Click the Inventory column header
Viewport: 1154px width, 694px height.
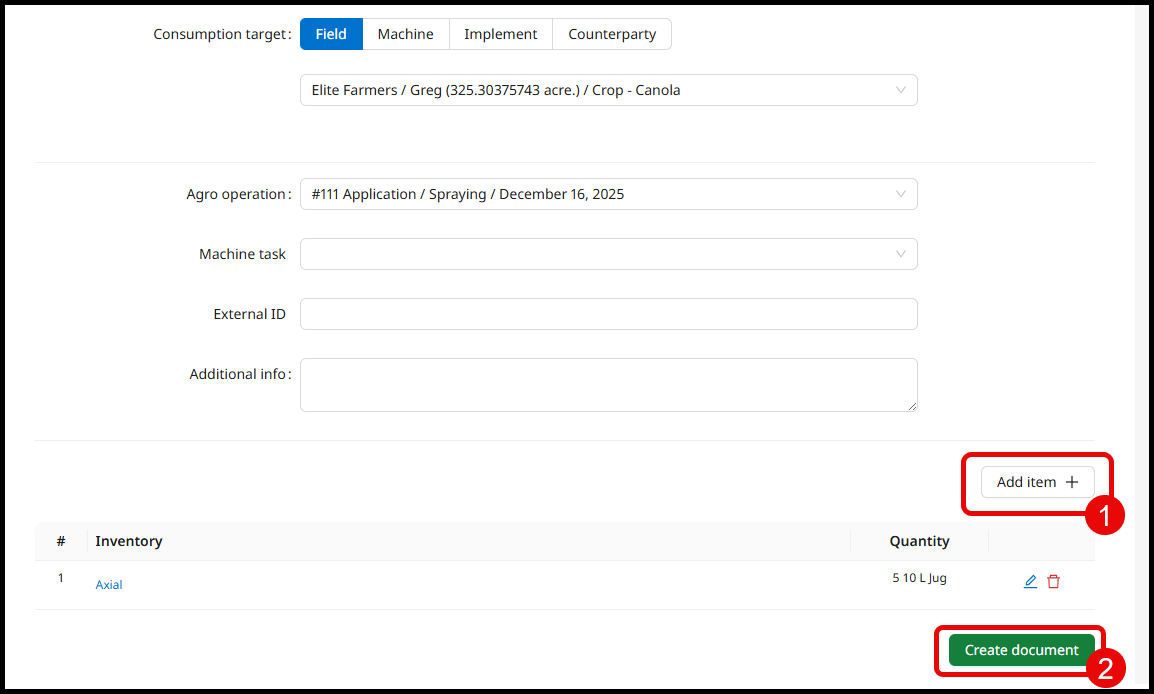pos(129,541)
